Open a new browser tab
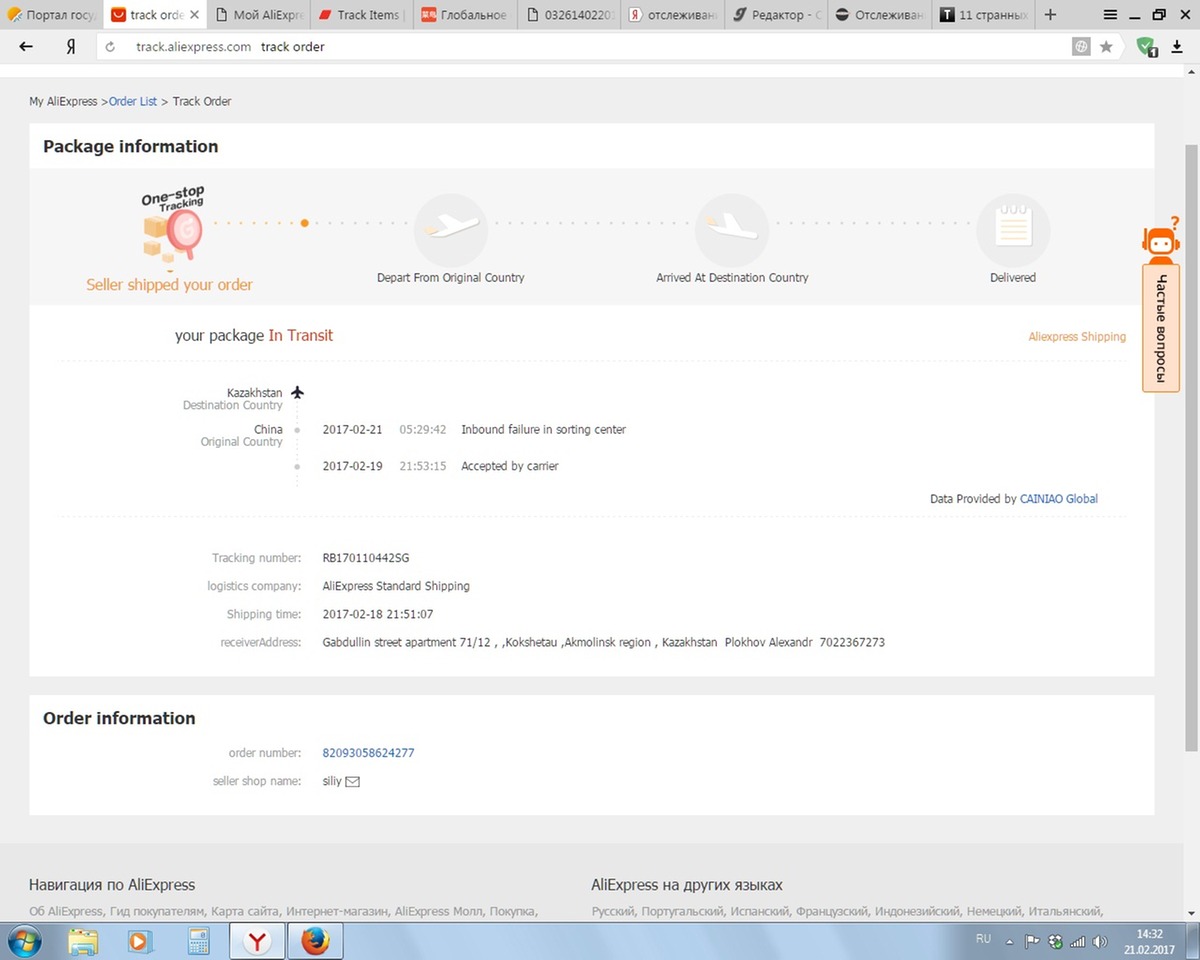The width and height of the screenshot is (1200, 960). tap(1050, 15)
